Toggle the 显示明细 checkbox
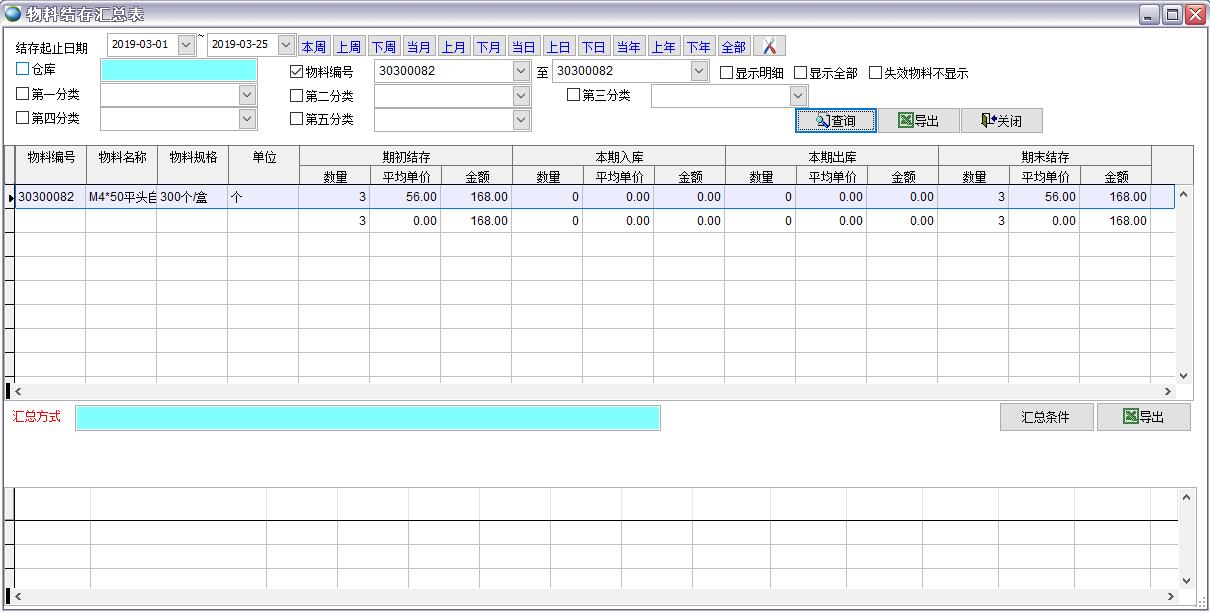 pyautogui.click(x=727, y=73)
